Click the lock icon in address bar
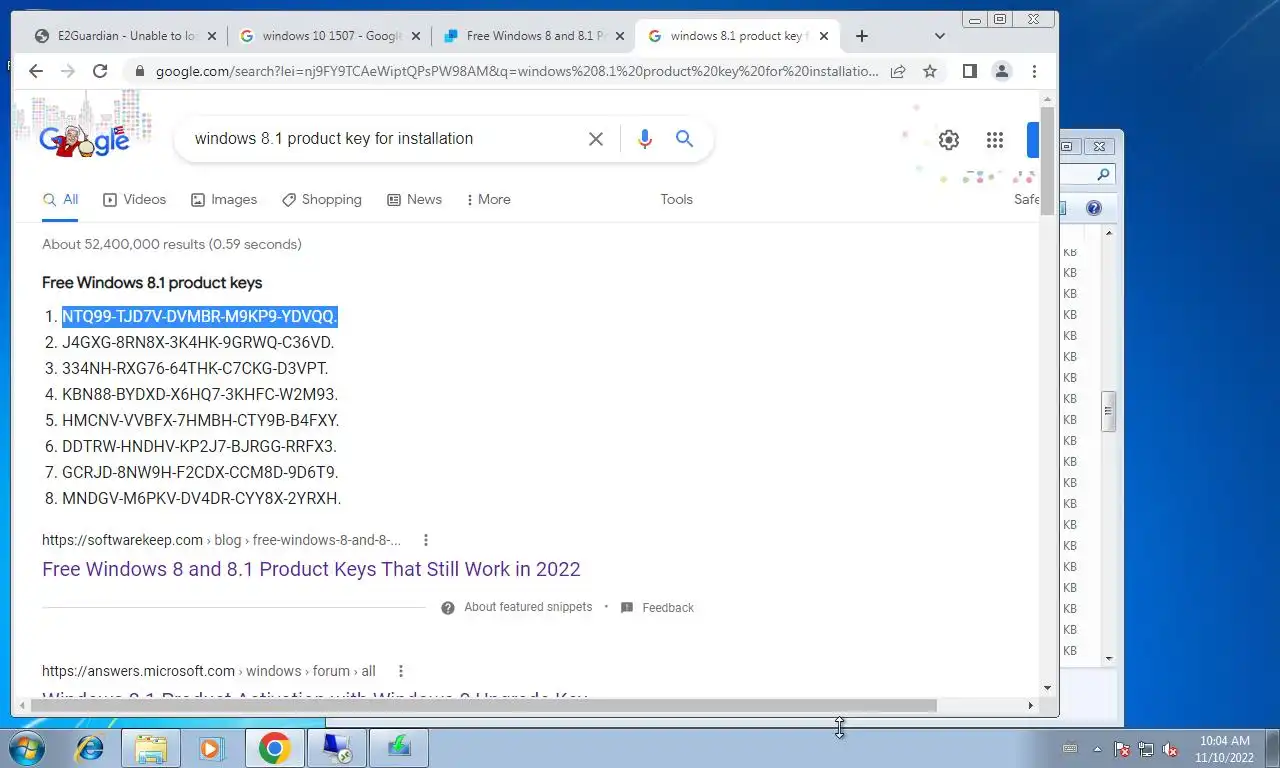1280x768 pixels. coord(139,71)
